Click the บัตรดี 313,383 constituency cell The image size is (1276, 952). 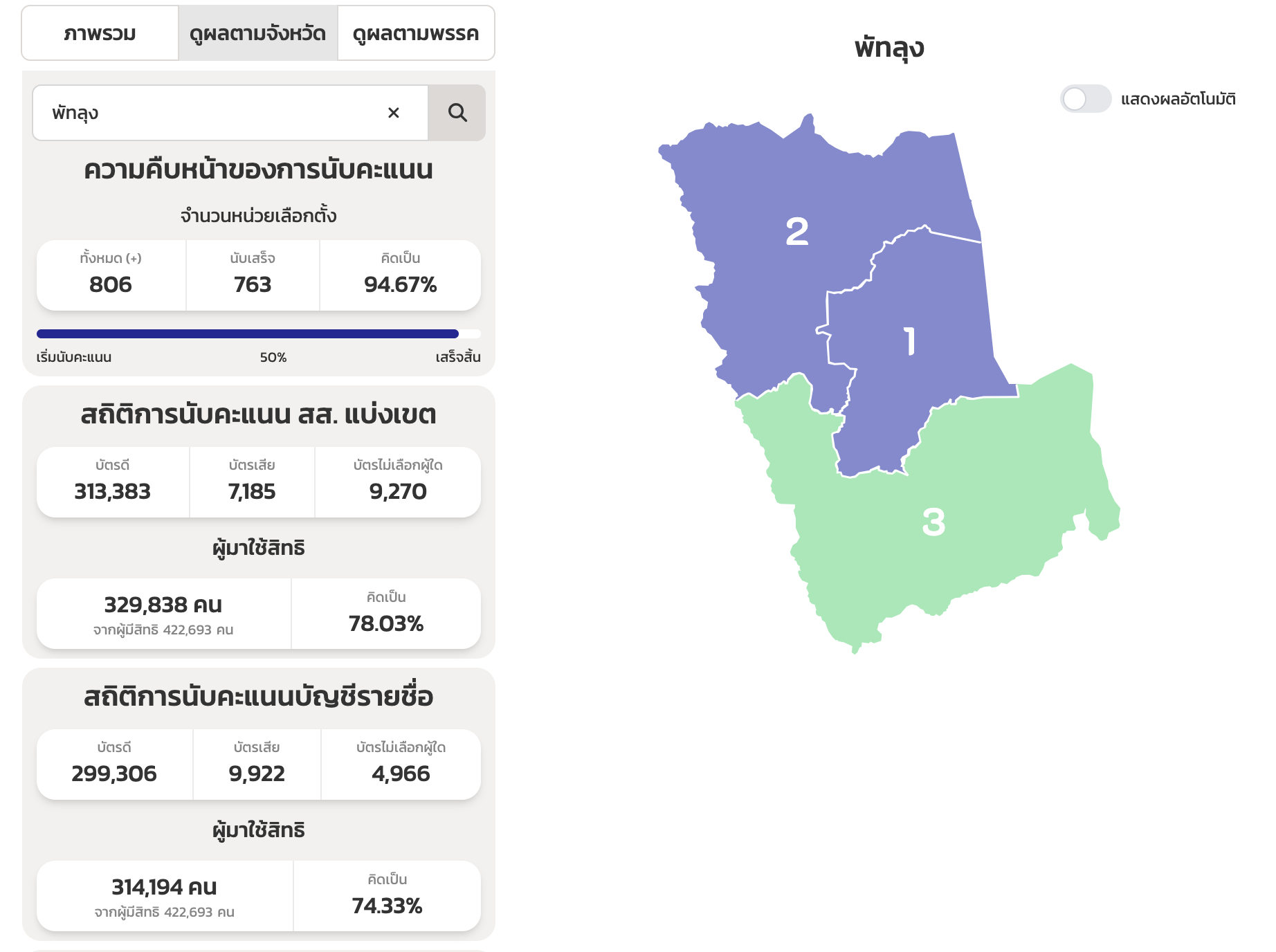pyautogui.click(x=113, y=482)
